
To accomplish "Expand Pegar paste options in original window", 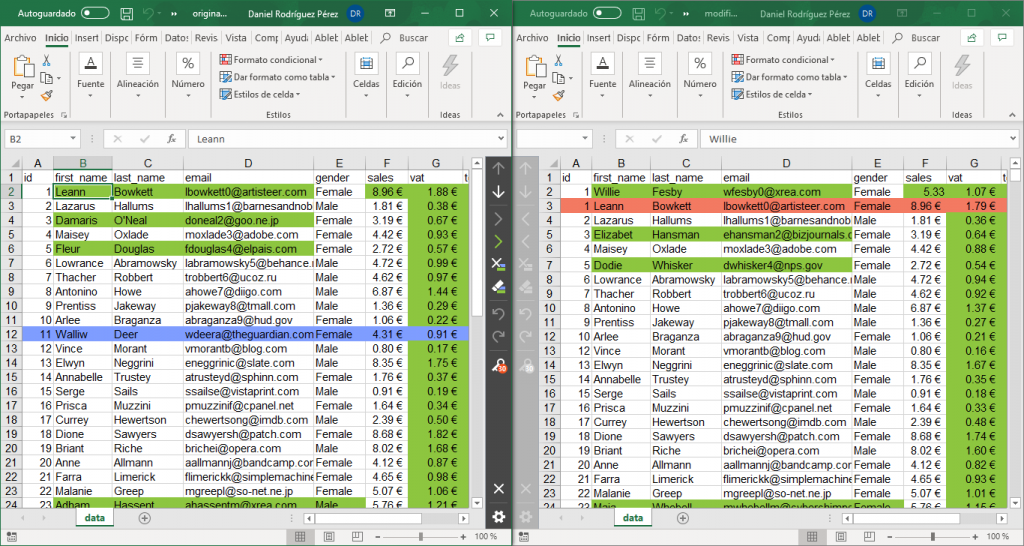I will coord(22,97).
